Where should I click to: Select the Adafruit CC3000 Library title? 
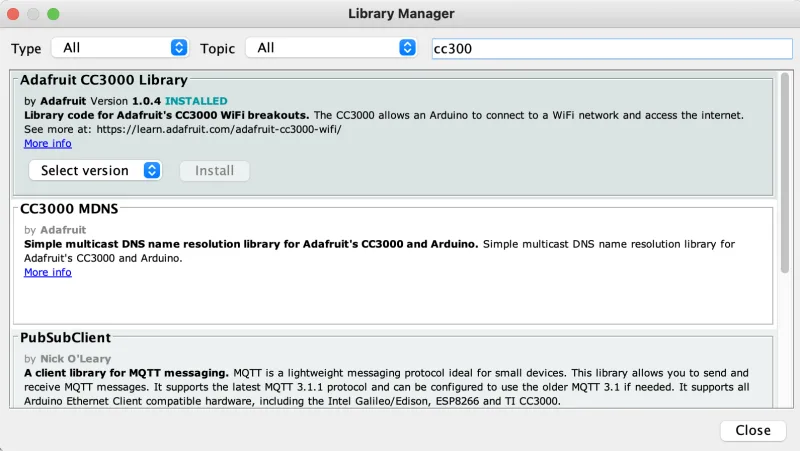point(104,80)
